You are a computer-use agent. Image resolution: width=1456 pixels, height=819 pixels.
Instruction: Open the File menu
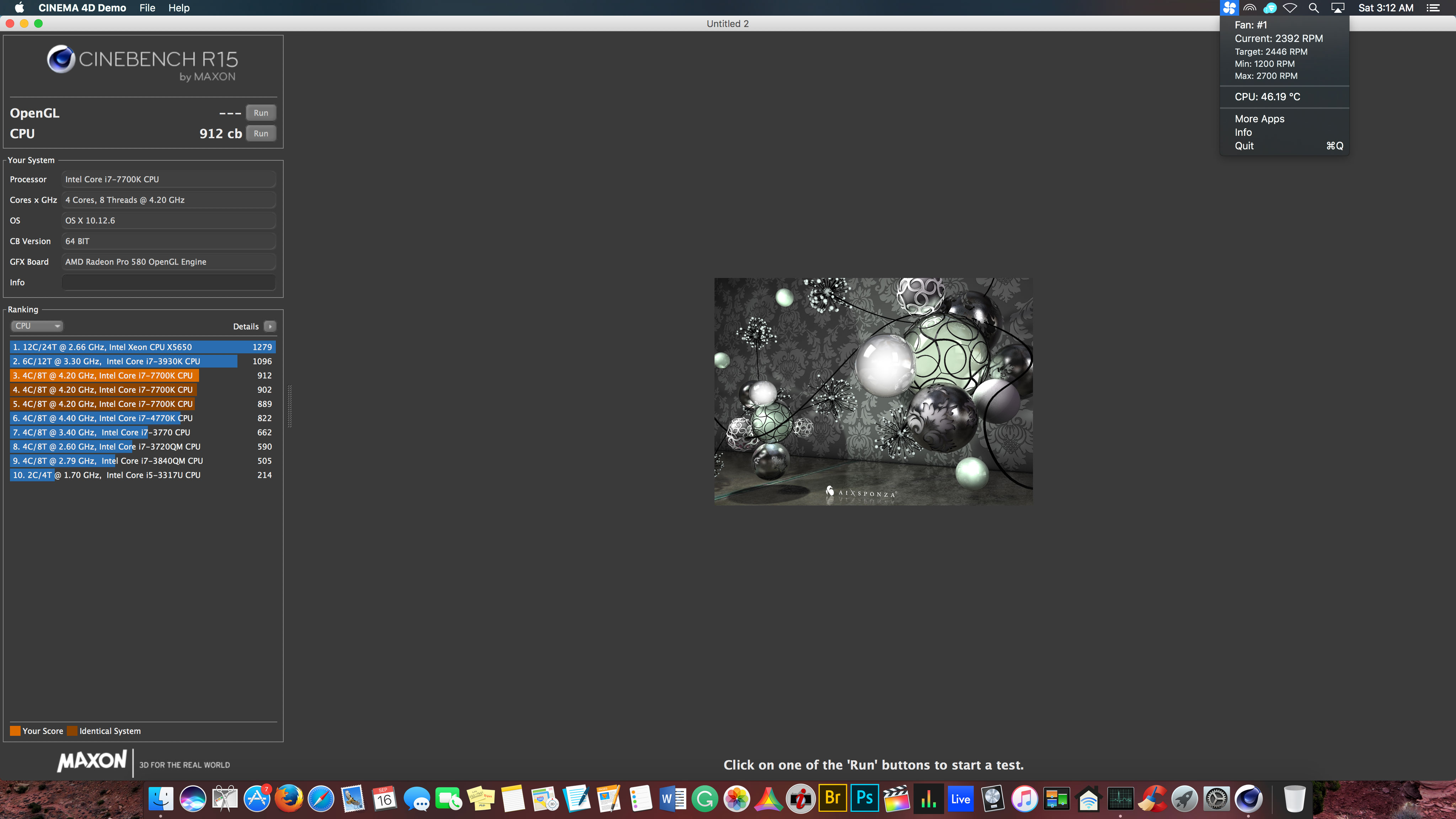(x=148, y=8)
